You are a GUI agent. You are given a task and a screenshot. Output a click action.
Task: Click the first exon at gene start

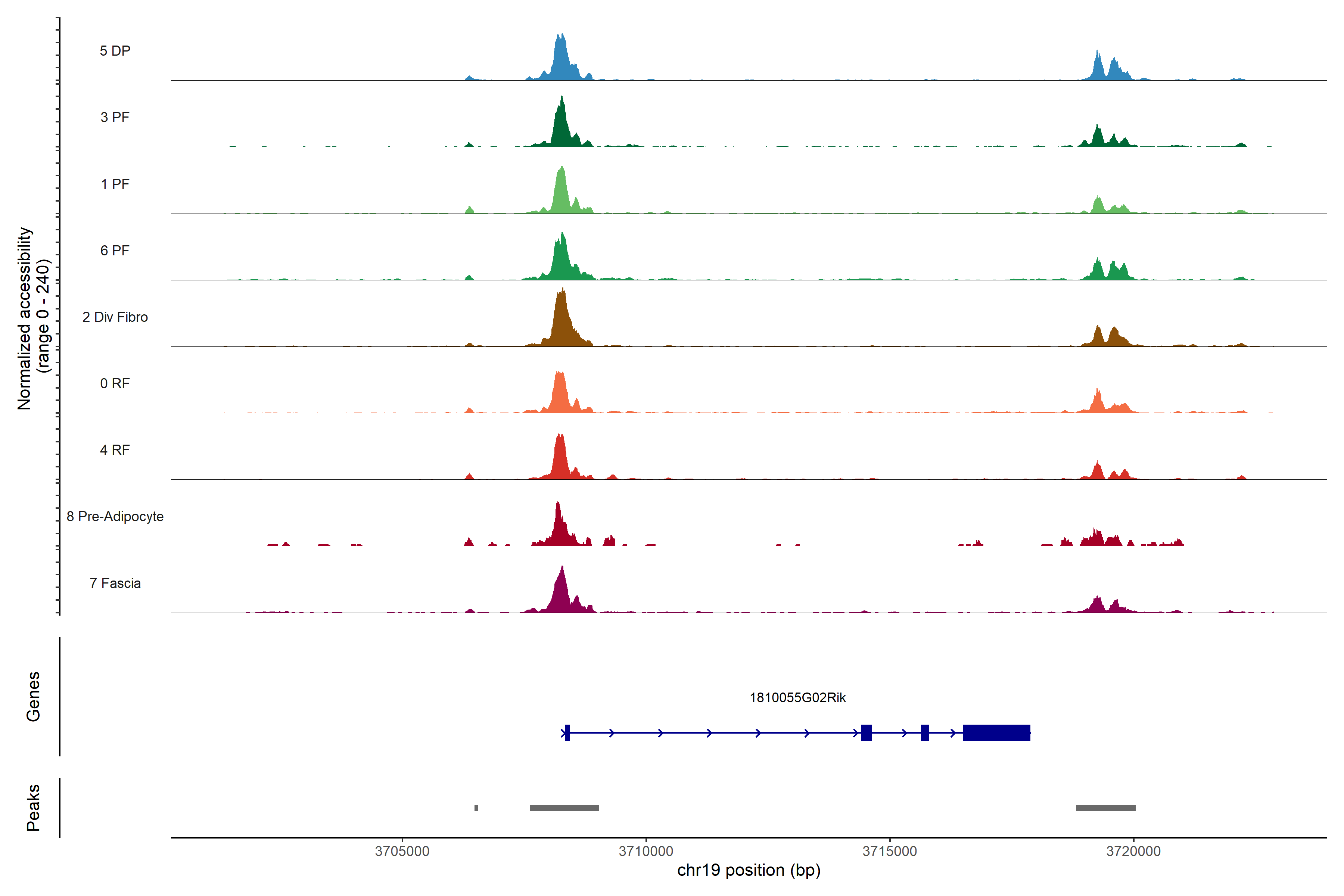[x=567, y=732]
